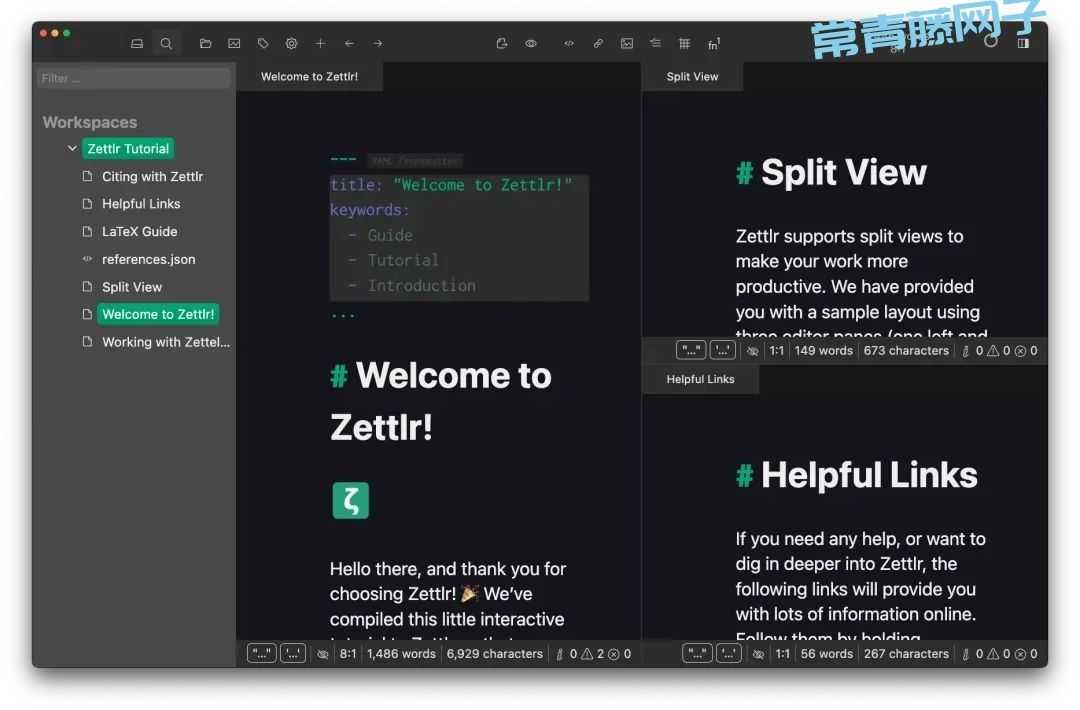The image size is (1080, 710).
Task: Open single-quote menu in the 1,486 words status bar
Action: 293,654
